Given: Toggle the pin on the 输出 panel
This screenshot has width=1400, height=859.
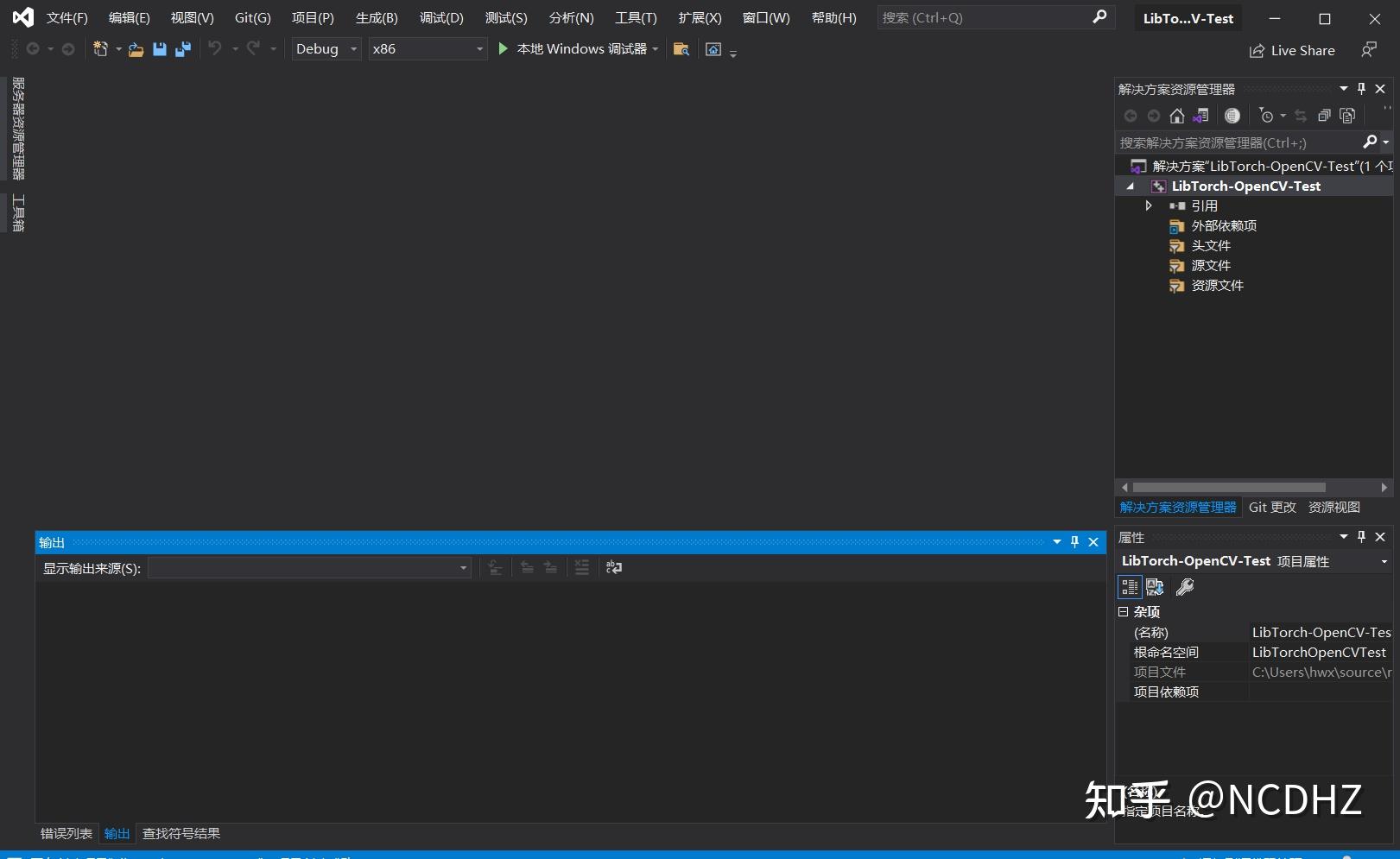Looking at the screenshot, I should pyautogui.click(x=1074, y=542).
